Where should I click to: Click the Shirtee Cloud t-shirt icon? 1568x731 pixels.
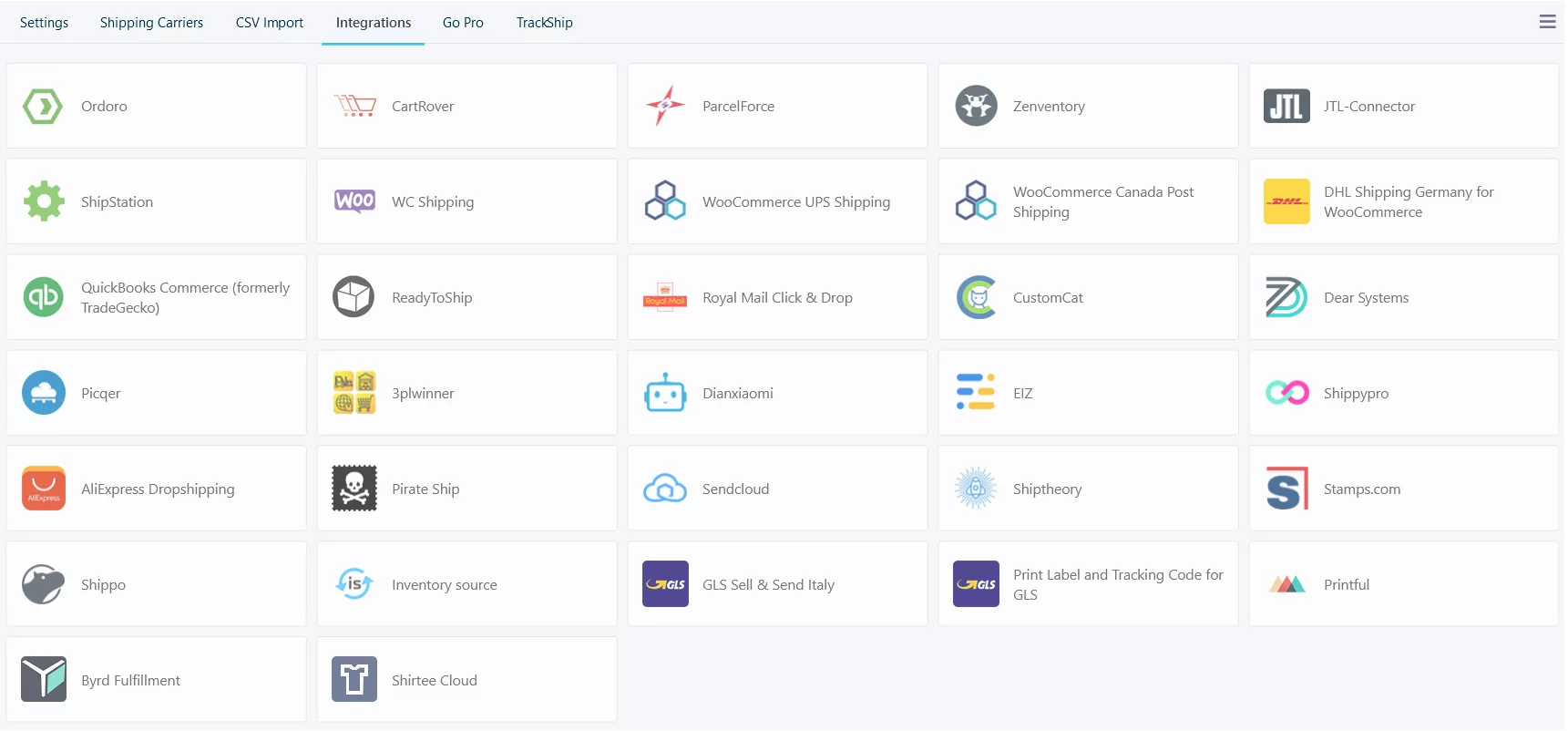pyautogui.click(x=354, y=679)
